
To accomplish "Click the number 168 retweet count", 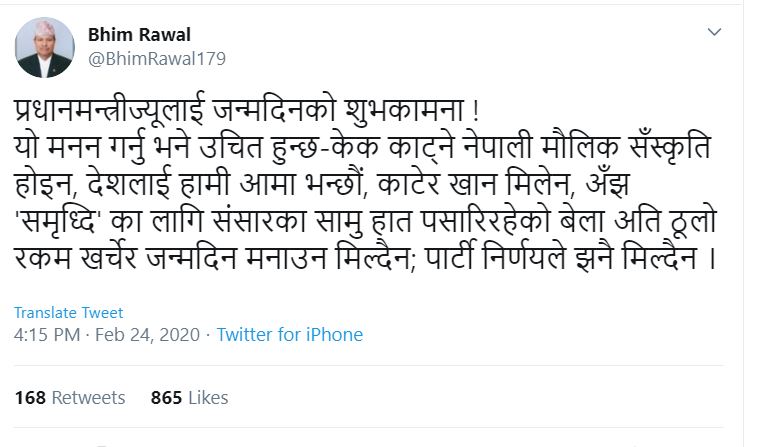I will (x=30, y=397).
